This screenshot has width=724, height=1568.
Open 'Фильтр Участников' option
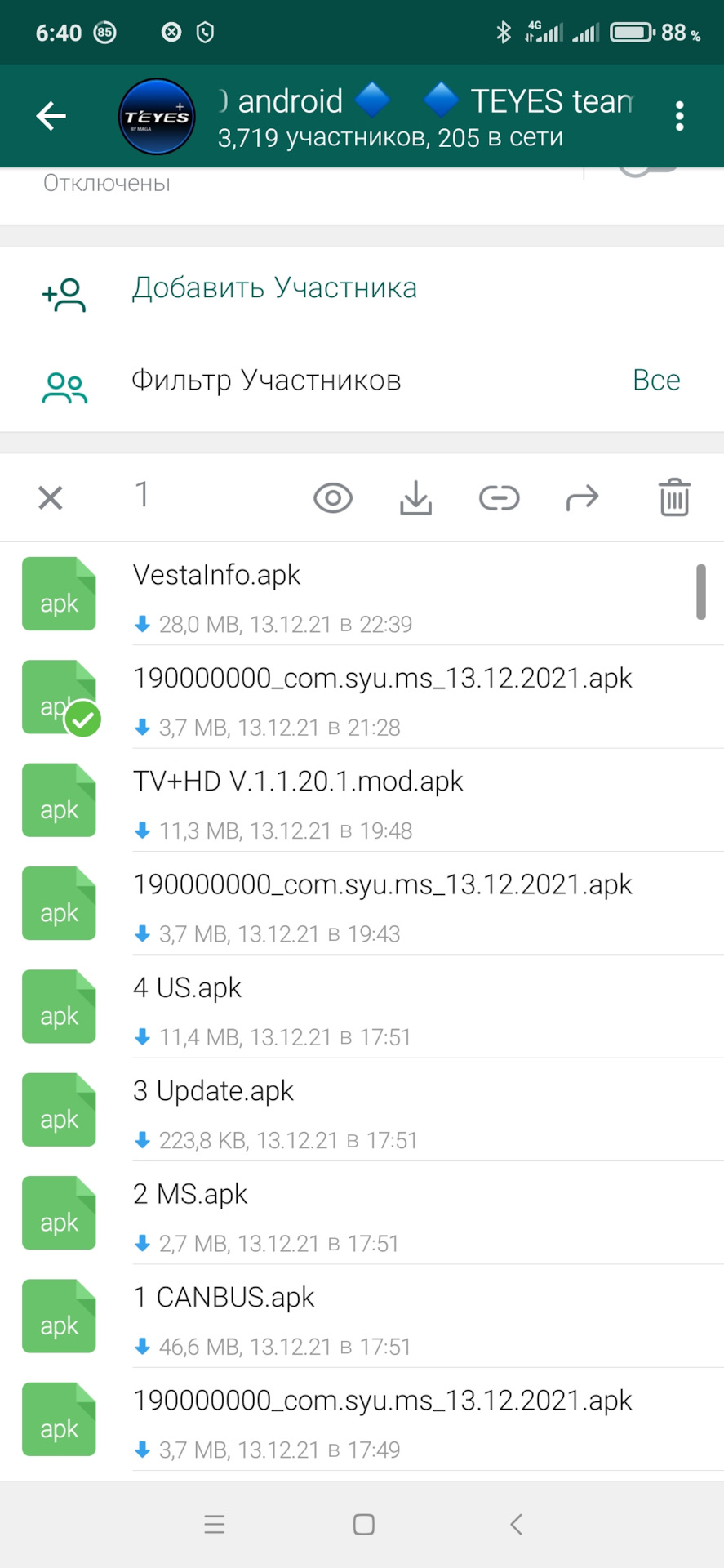pyautogui.click(x=266, y=381)
